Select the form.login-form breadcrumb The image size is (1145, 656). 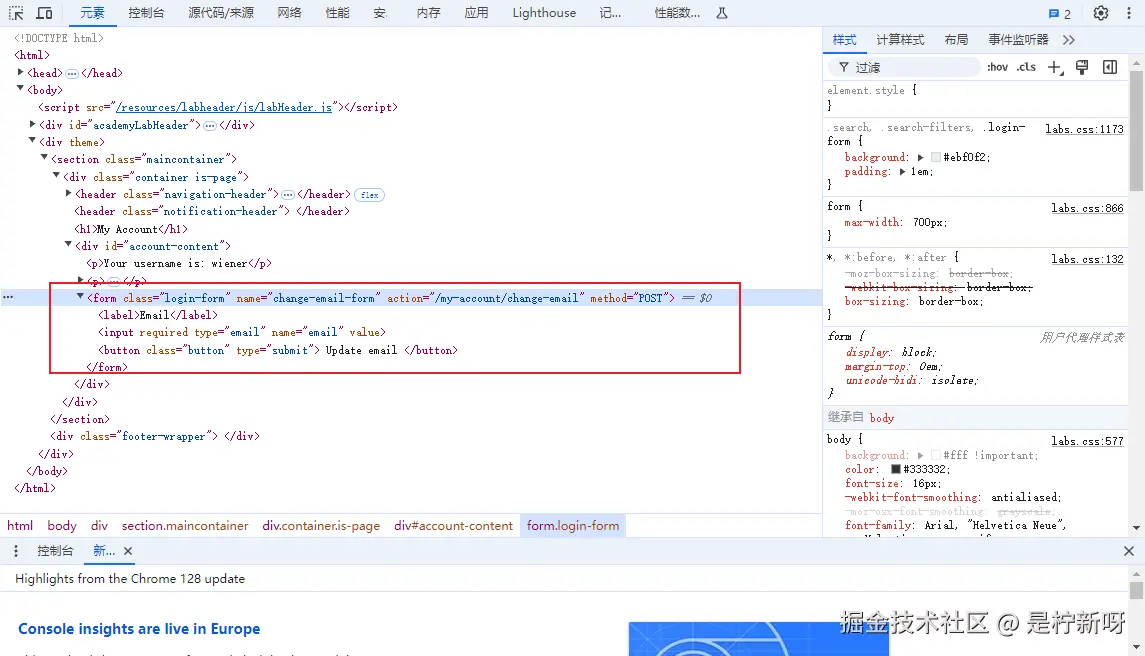tap(573, 525)
